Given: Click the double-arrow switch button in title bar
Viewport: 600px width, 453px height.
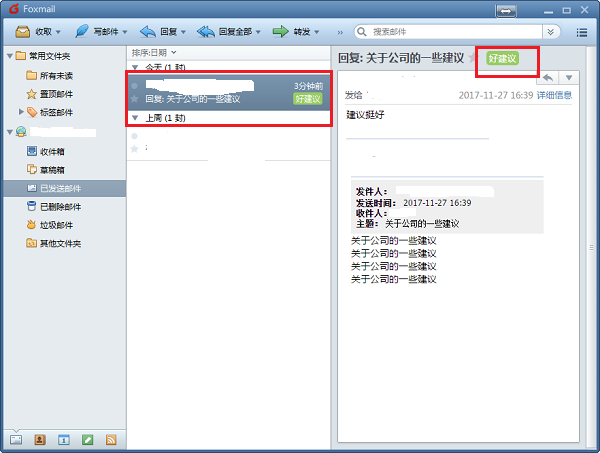Looking at the screenshot, I should point(506,11).
